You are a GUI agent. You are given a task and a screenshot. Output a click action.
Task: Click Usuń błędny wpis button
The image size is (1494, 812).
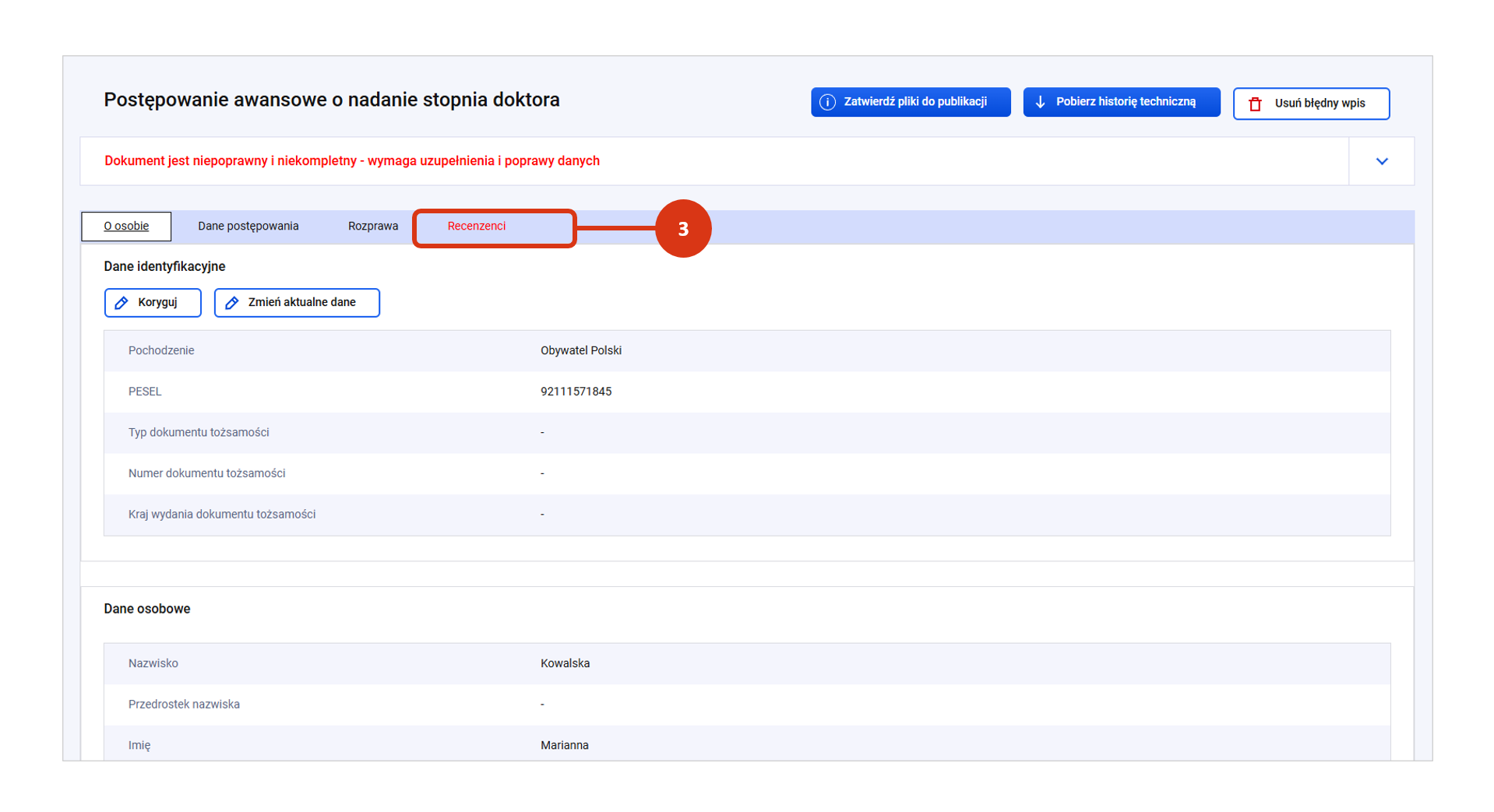pyautogui.click(x=1311, y=104)
